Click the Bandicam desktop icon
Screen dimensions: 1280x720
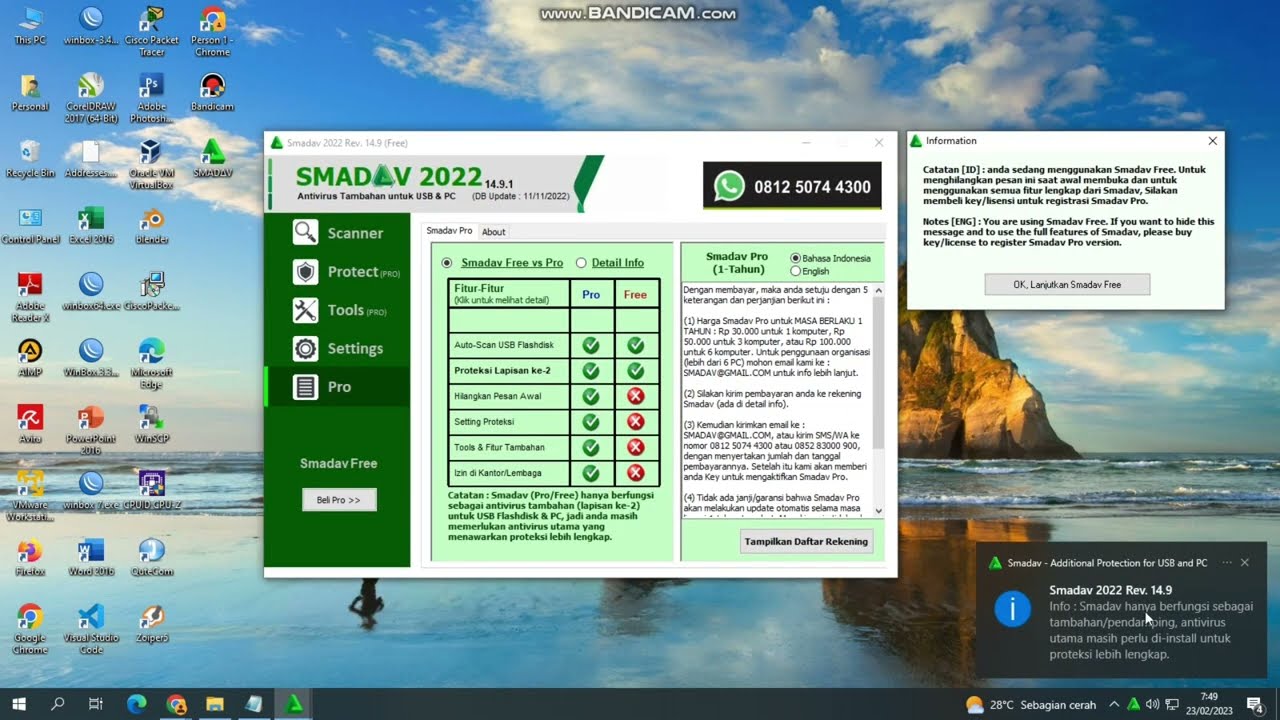tap(212, 92)
